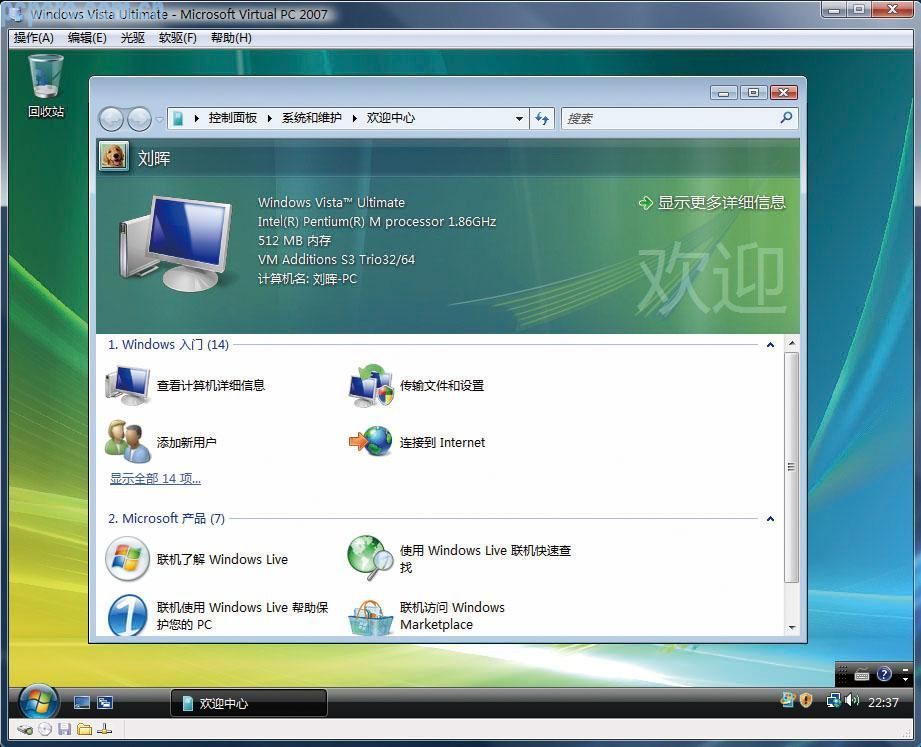Click 系统和维护 in the breadcrumb

[311, 118]
